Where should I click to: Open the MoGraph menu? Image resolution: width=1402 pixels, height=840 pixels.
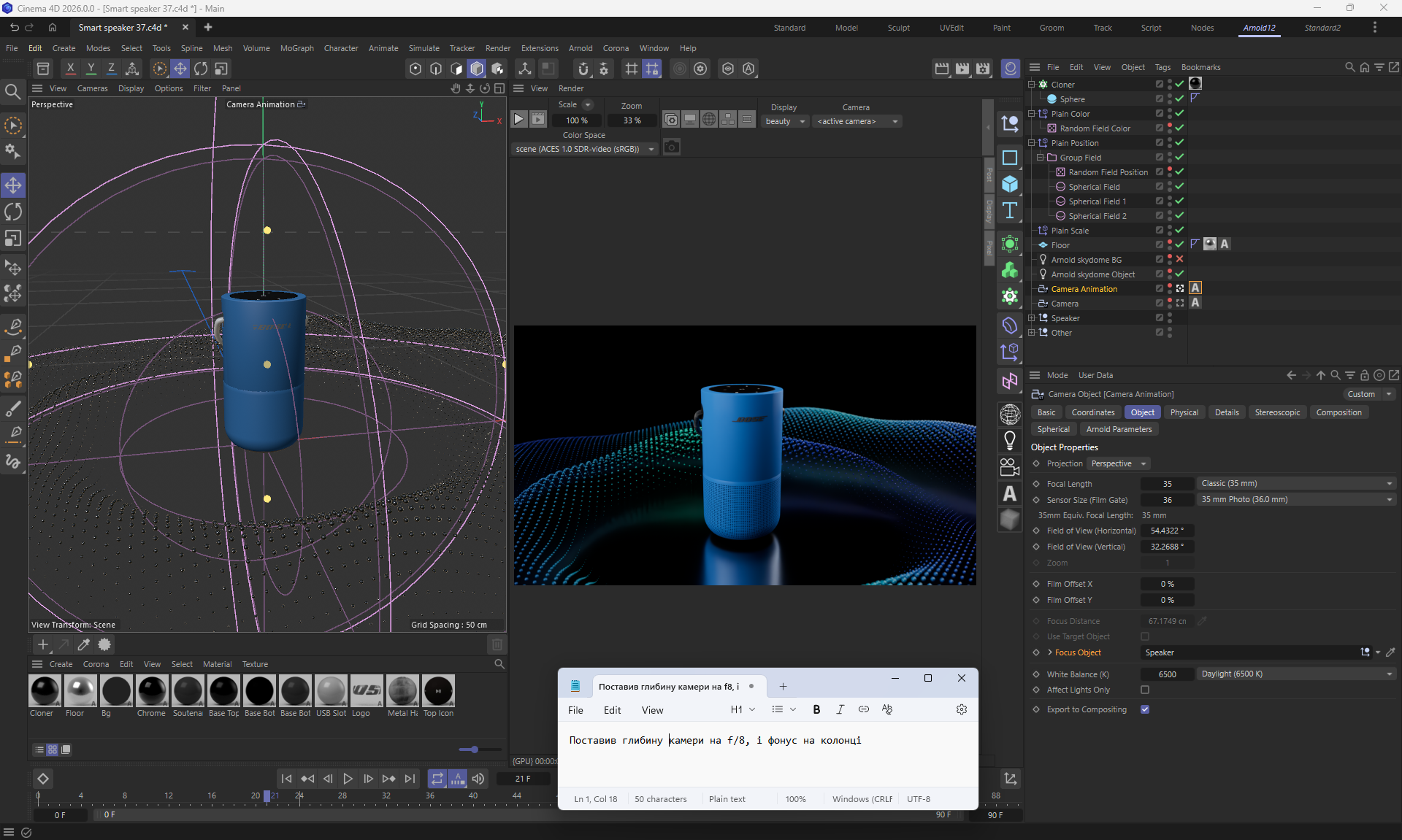[x=296, y=48]
